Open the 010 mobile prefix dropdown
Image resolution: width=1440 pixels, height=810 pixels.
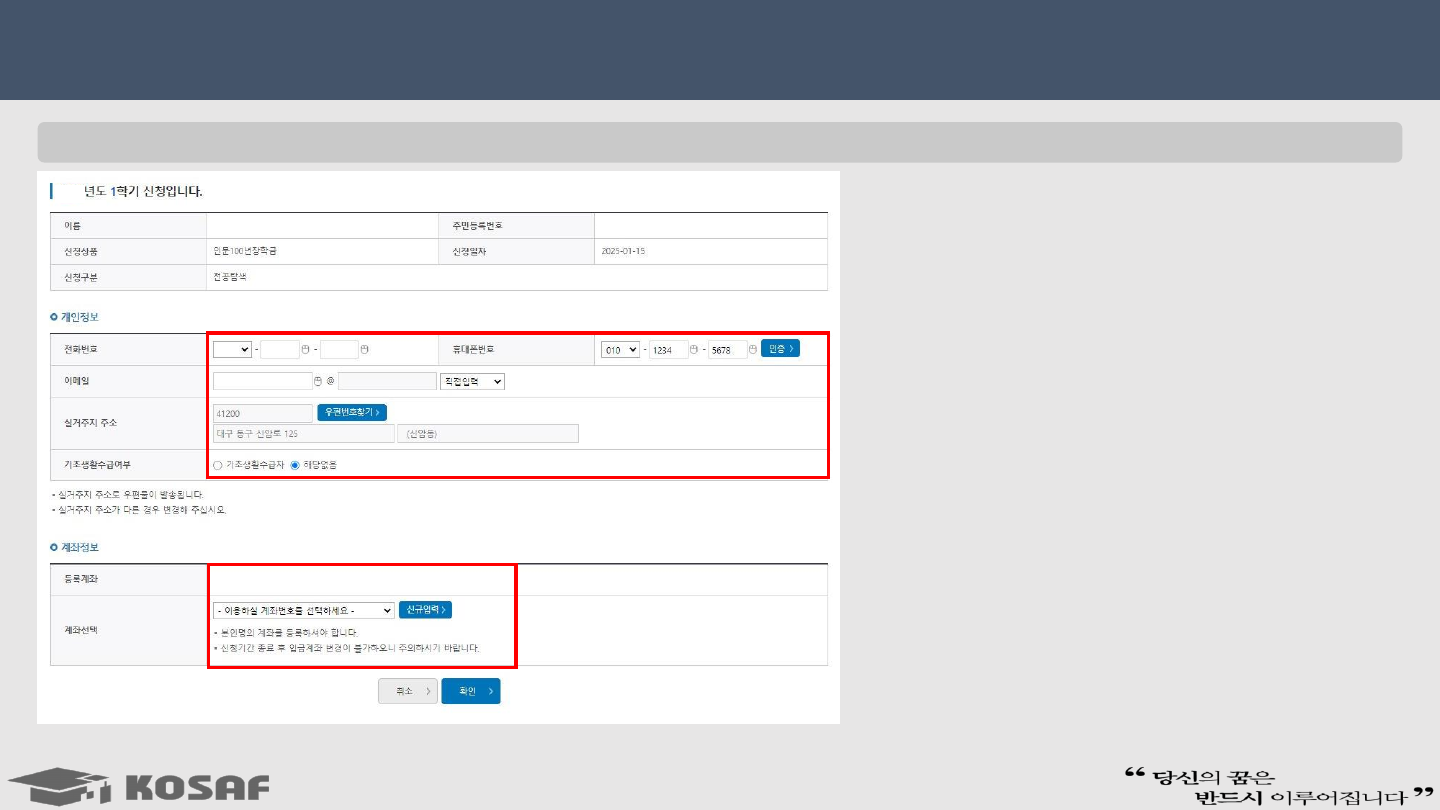pos(620,349)
